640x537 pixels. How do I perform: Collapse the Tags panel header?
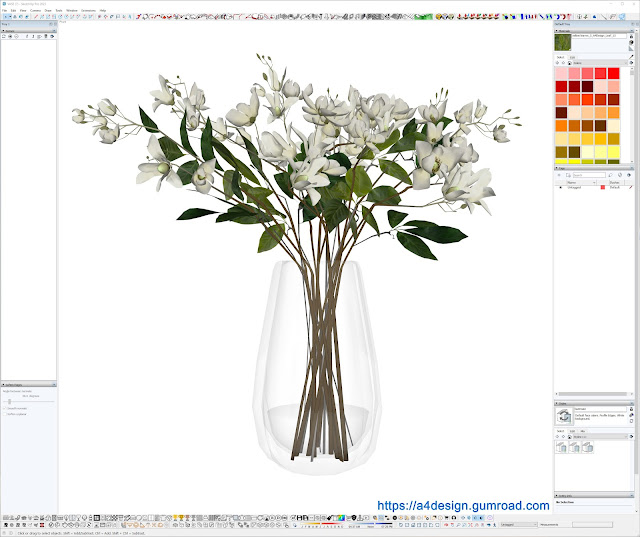[x=594, y=168]
